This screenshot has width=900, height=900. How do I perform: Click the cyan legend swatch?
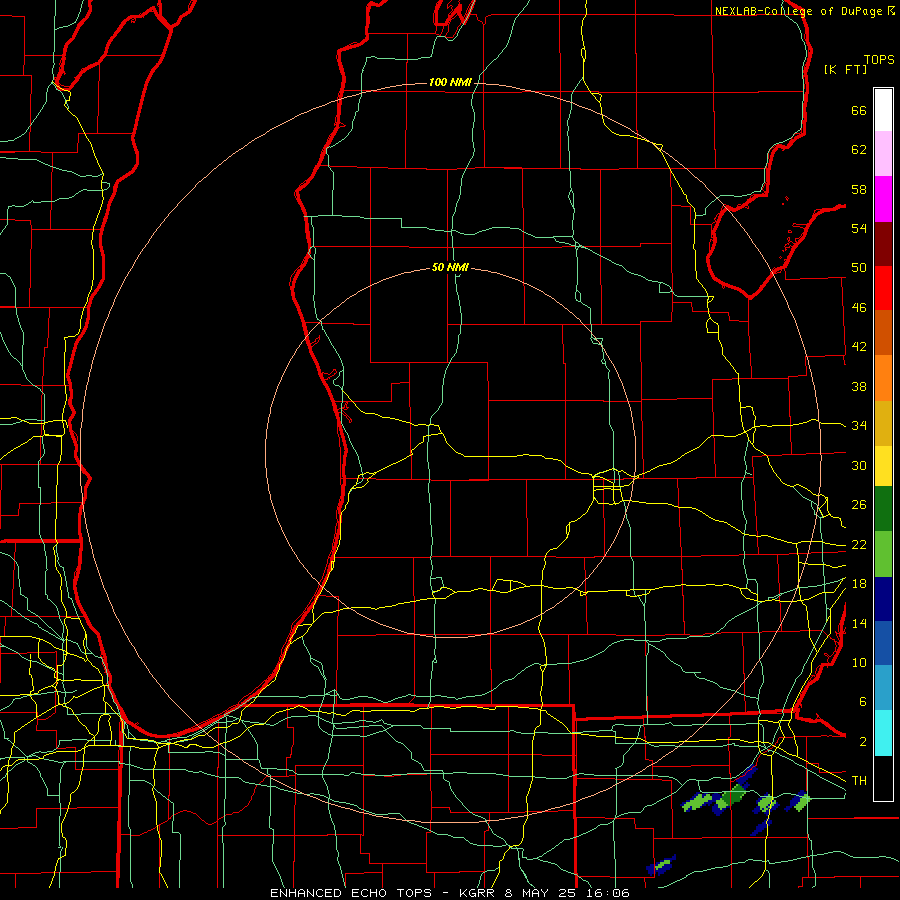tap(883, 733)
